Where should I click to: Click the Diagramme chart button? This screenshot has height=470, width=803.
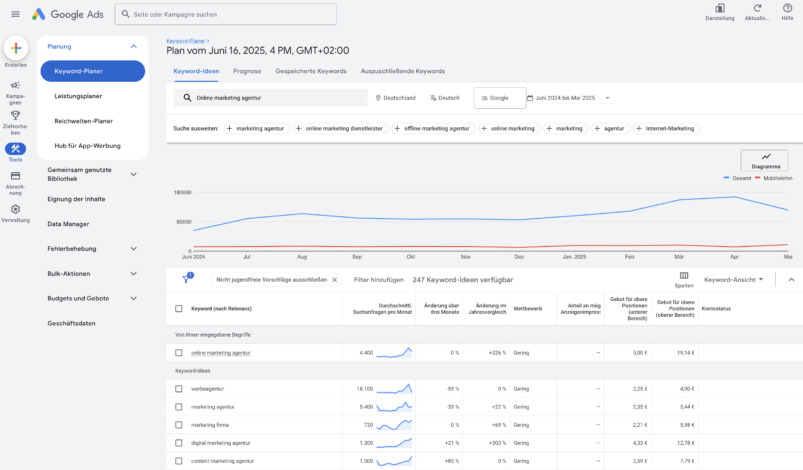(765, 161)
